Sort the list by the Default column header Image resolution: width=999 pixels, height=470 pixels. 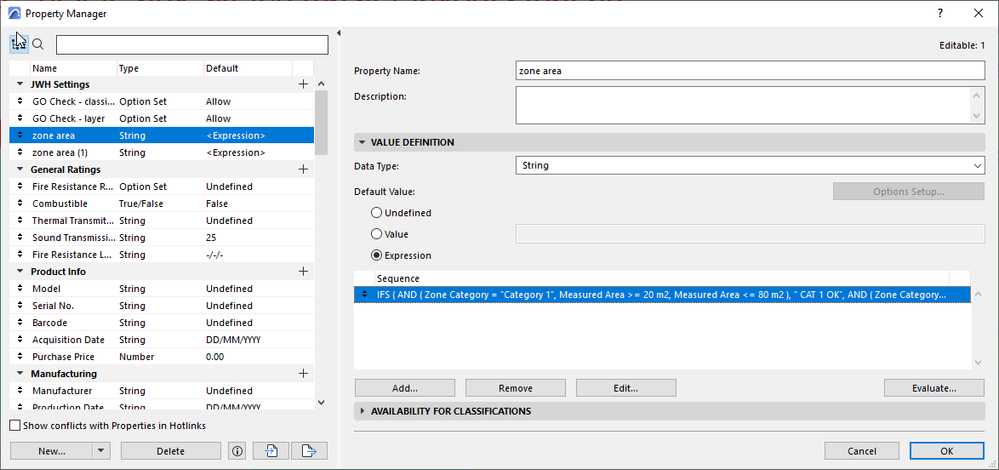pos(248,68)
